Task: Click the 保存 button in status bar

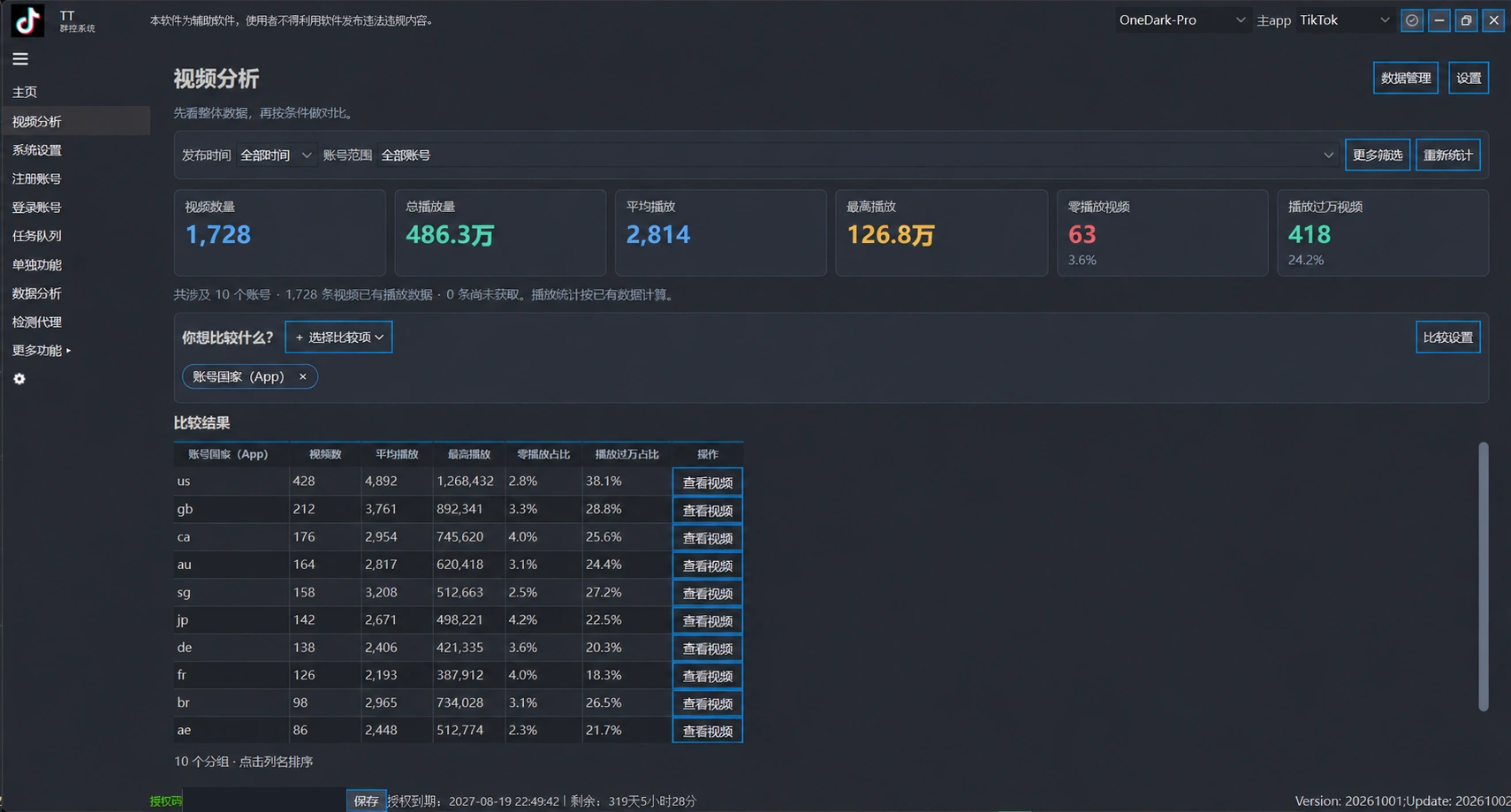Action: click(x=366, y=801)
